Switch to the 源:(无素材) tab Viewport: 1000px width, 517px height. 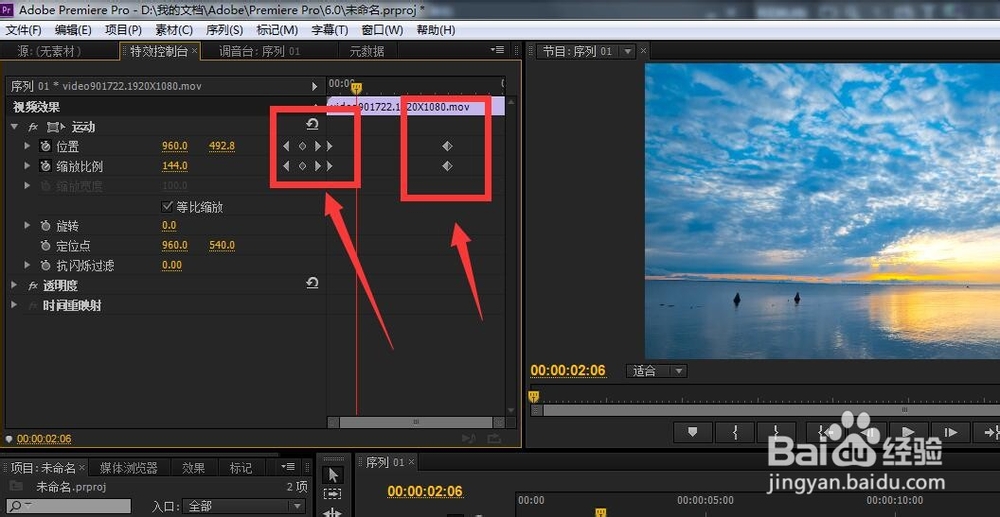click(49, 52)
